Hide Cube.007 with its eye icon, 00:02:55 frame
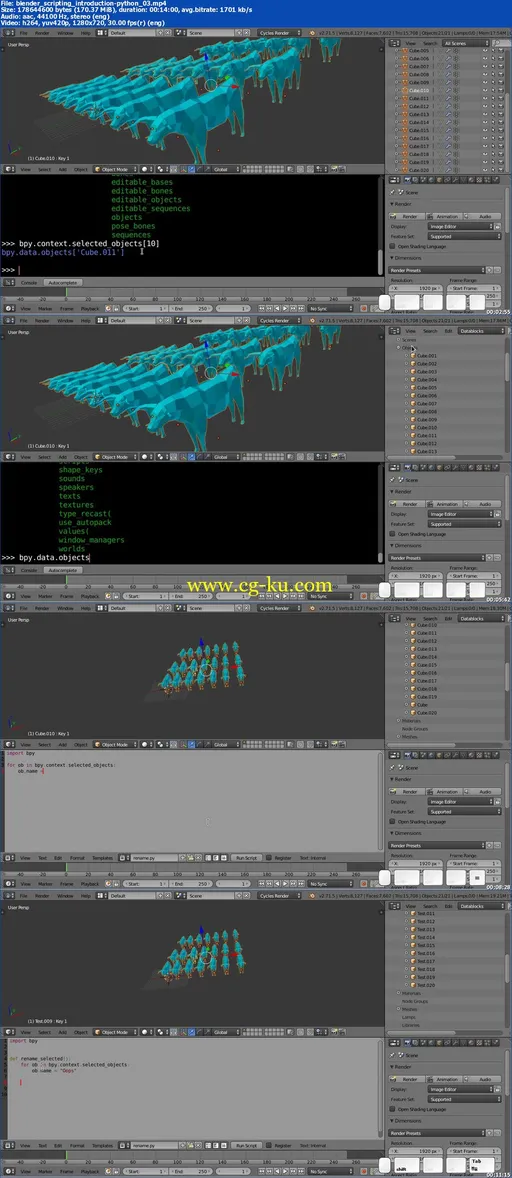The width and height of the screenshot is (512, 1178). click(x=485, y=66)
